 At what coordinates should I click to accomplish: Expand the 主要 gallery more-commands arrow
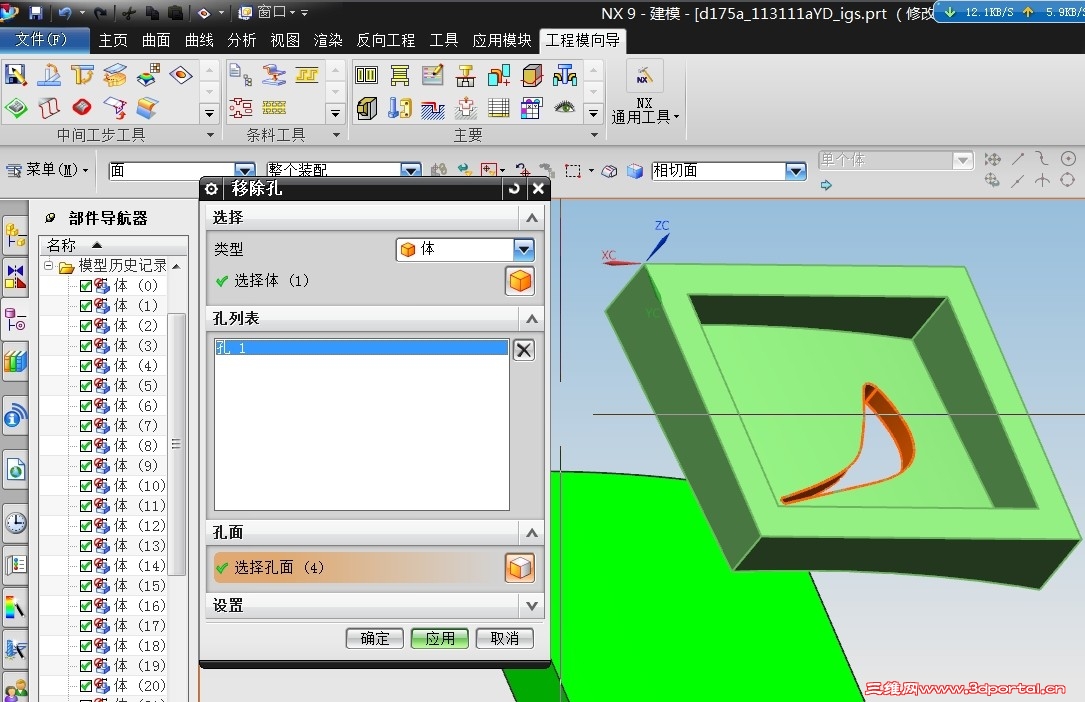point(592,113)
